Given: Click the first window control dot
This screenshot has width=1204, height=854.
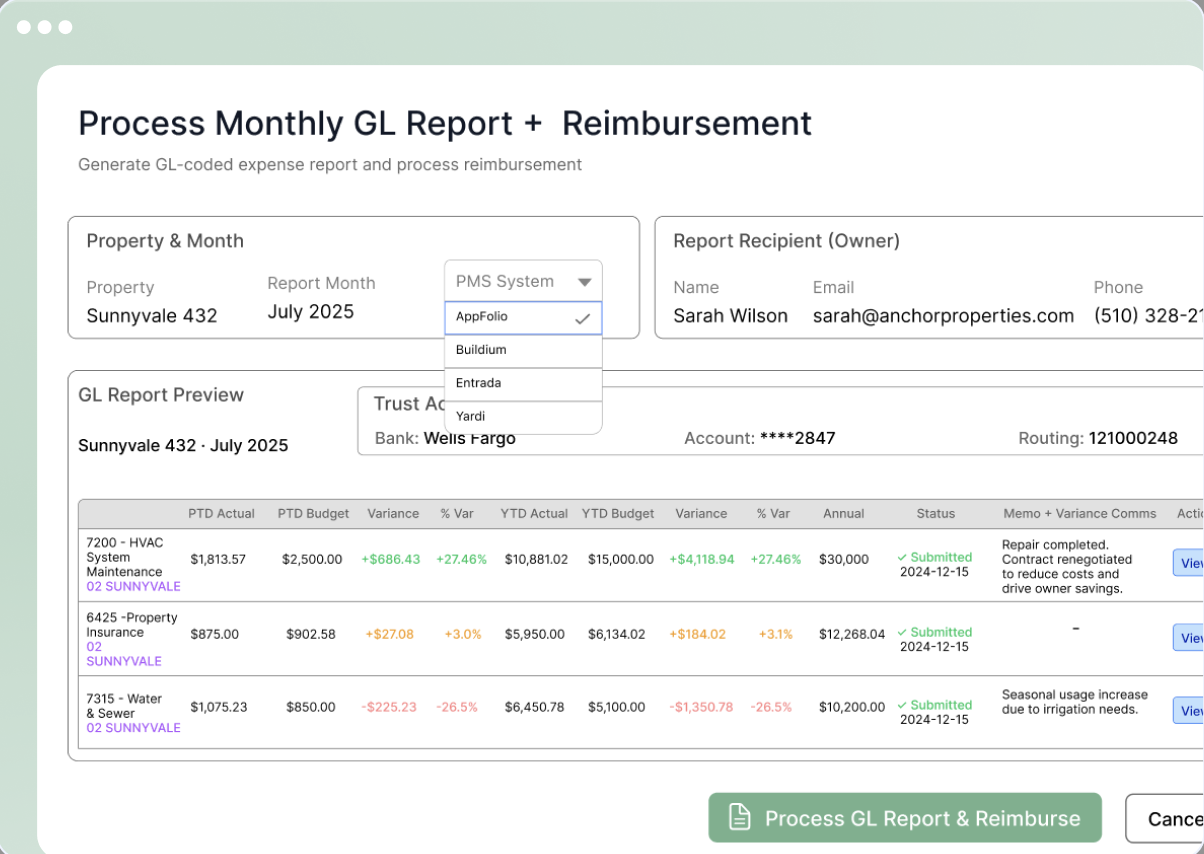Looking at the screenshot, I should pos(24,27).
